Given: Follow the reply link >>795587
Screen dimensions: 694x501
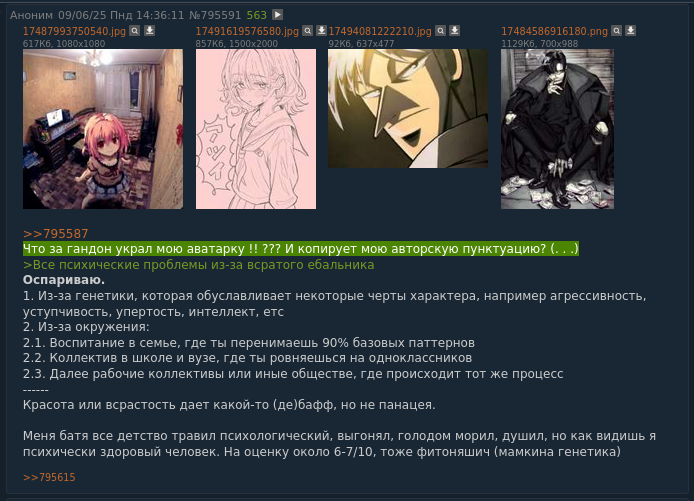Looking at the screenshot, I should (55, 234).
